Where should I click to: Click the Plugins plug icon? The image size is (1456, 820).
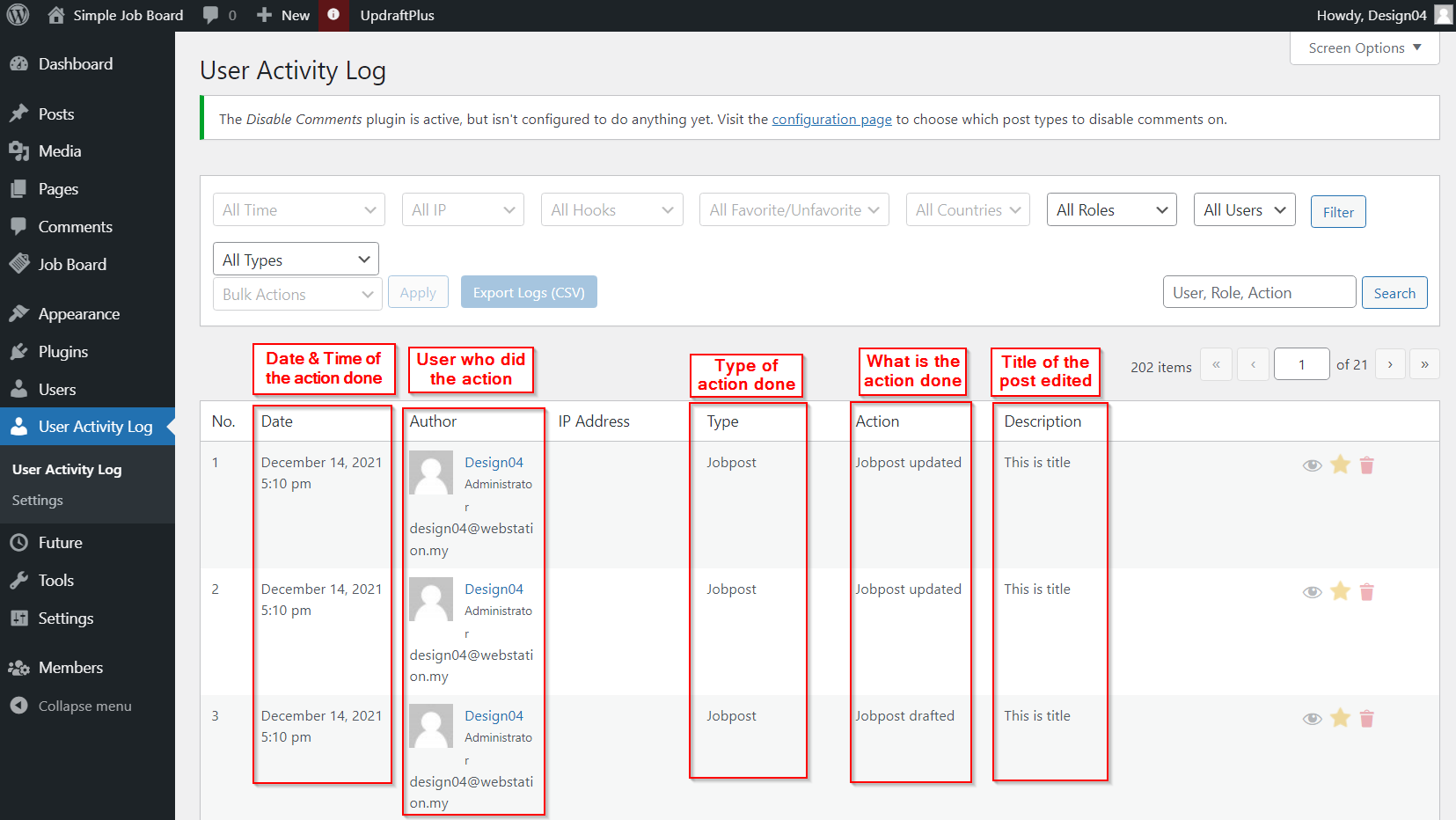(x=19, y=351)
